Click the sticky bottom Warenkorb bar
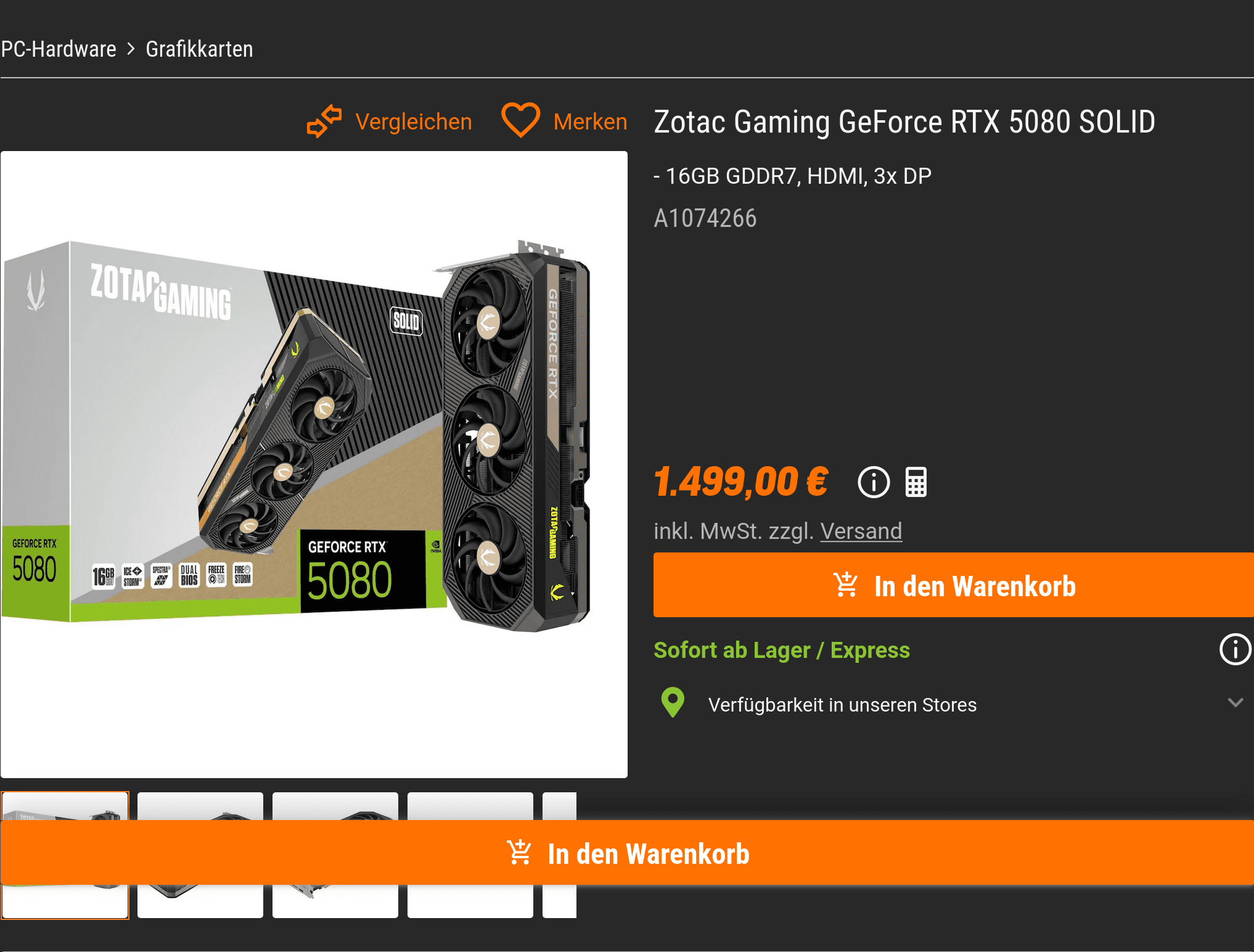1254x952 pixels. point(627,853)
